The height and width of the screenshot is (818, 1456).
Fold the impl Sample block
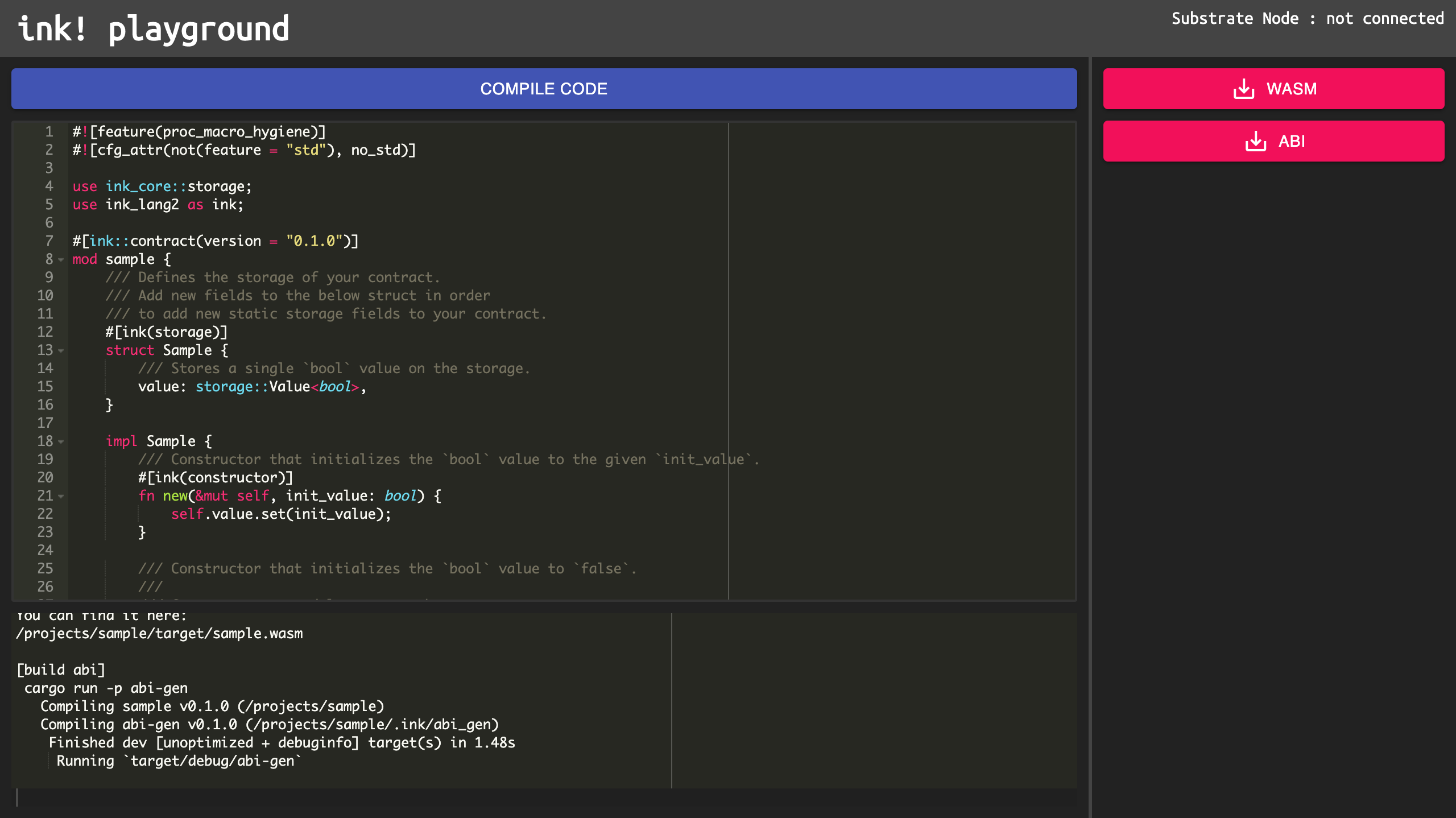point(61,441)
